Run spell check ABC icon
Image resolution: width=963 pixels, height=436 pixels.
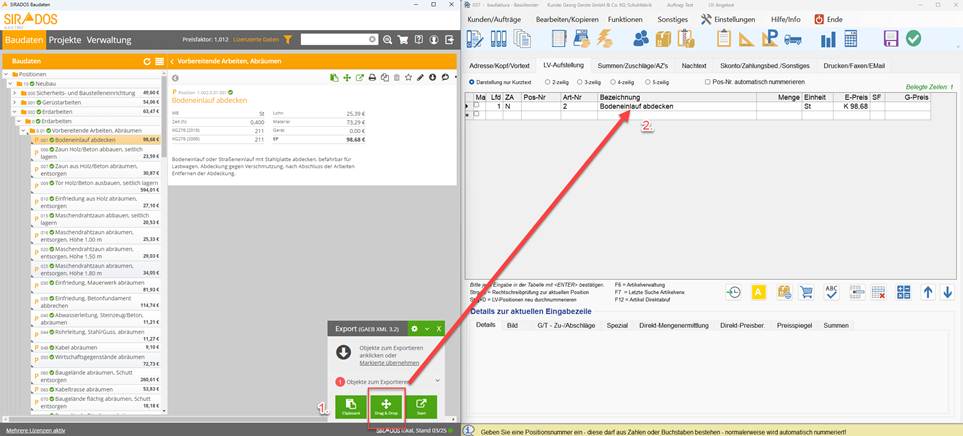(x=832, y=292)
